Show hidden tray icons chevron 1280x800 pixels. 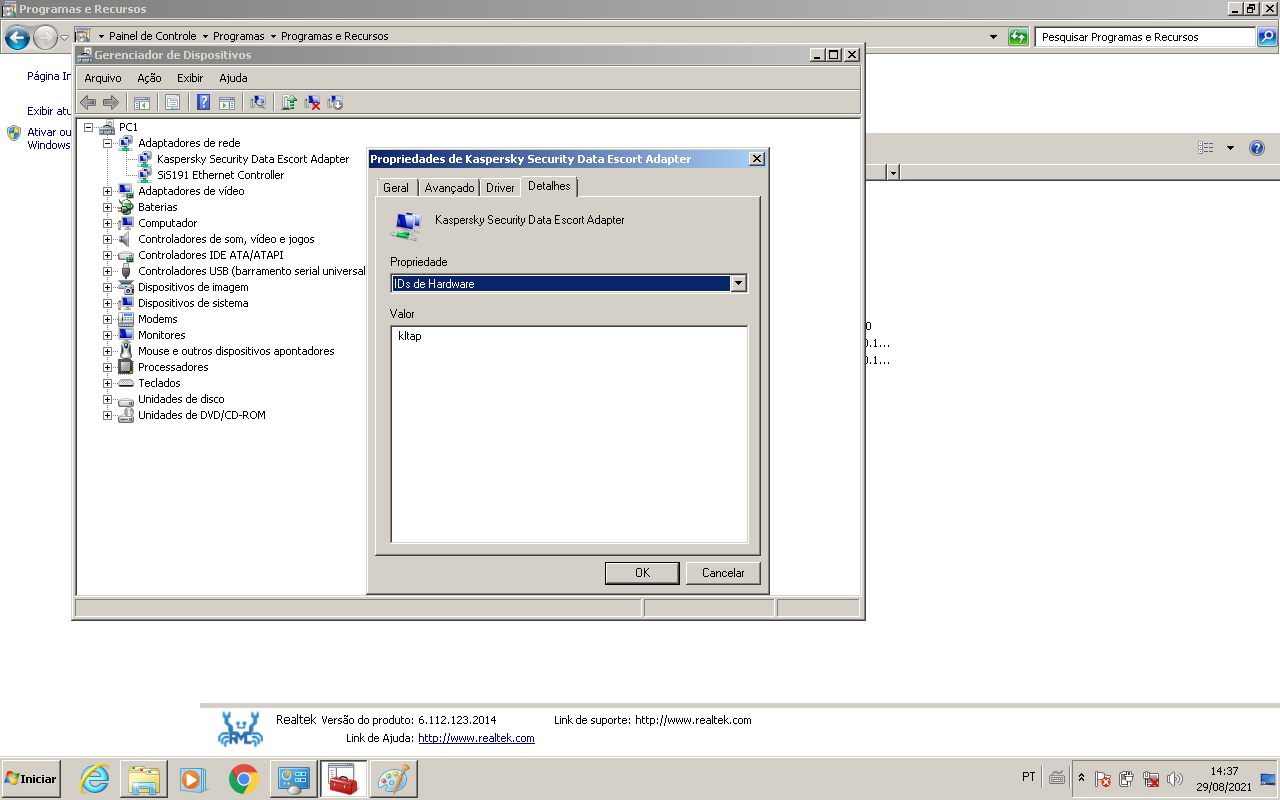(1081, 778)
